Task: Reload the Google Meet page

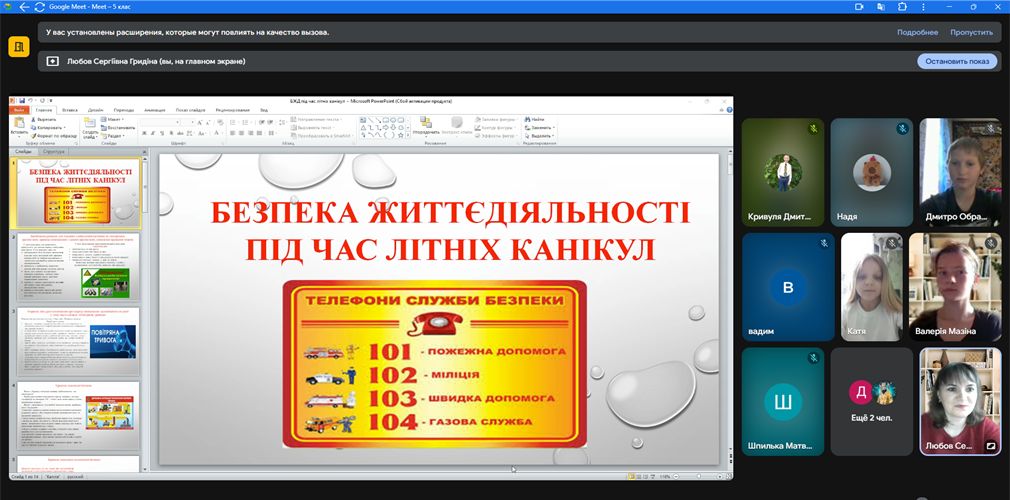Action: (x=39, y=6)
